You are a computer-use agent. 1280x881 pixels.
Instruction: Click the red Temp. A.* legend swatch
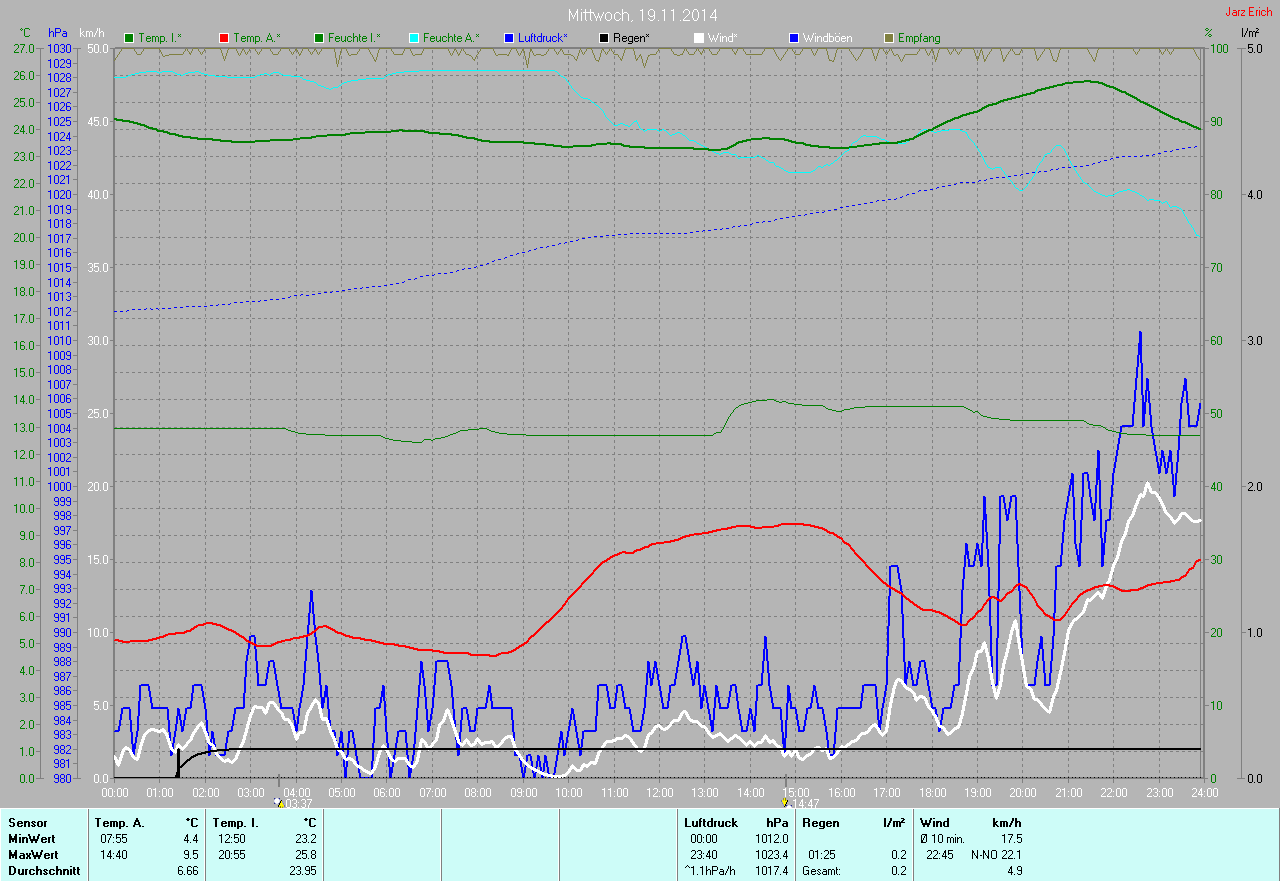coord(224,38)
